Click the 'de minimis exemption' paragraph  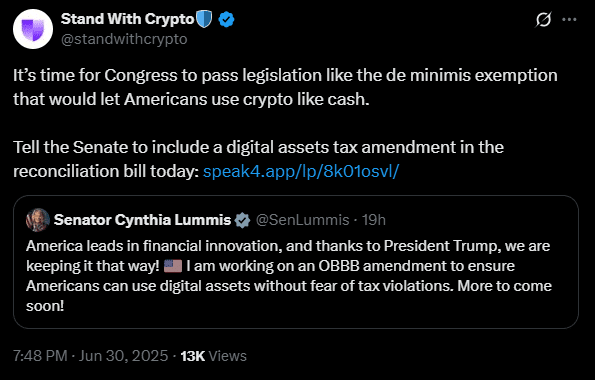[x=285, y=87]
